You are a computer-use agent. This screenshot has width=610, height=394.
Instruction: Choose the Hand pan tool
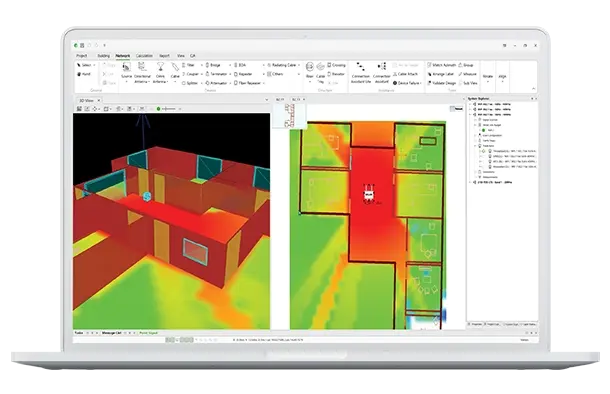[84, 74]
